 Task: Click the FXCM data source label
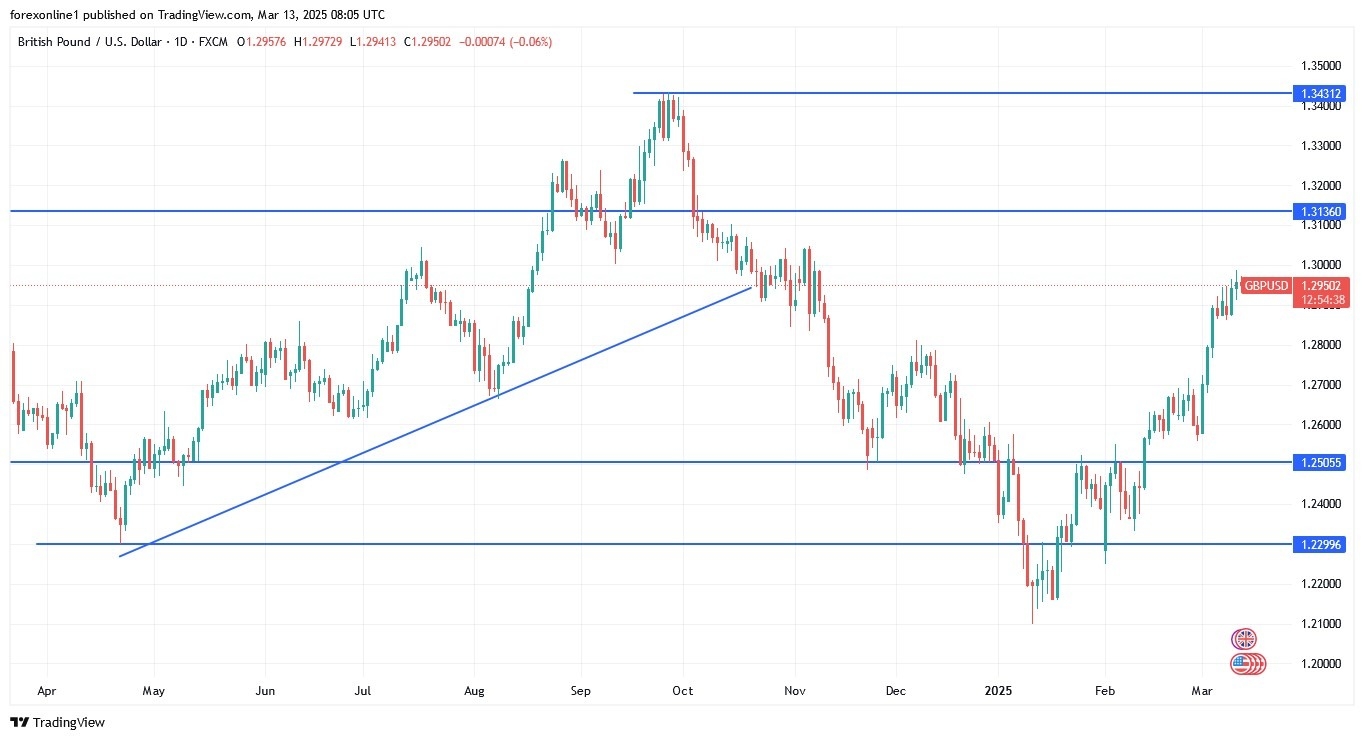point(216,42)
